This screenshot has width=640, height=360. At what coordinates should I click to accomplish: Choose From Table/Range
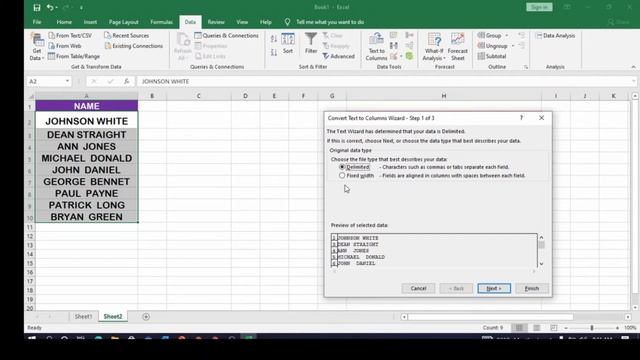click(x=74, y=56)
